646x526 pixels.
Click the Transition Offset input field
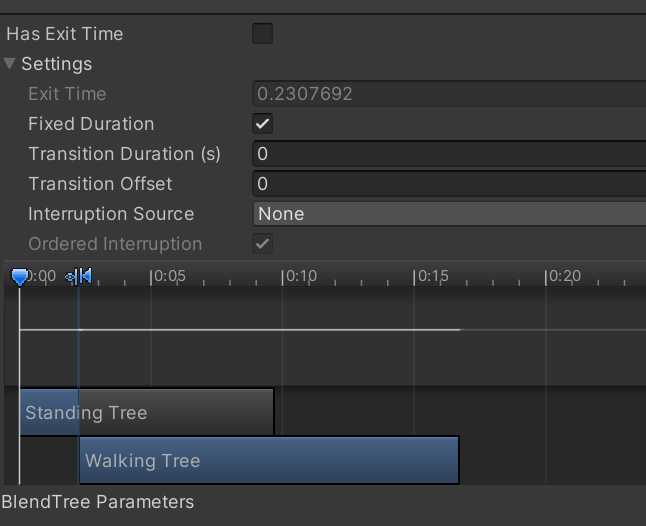click(449, 184)
